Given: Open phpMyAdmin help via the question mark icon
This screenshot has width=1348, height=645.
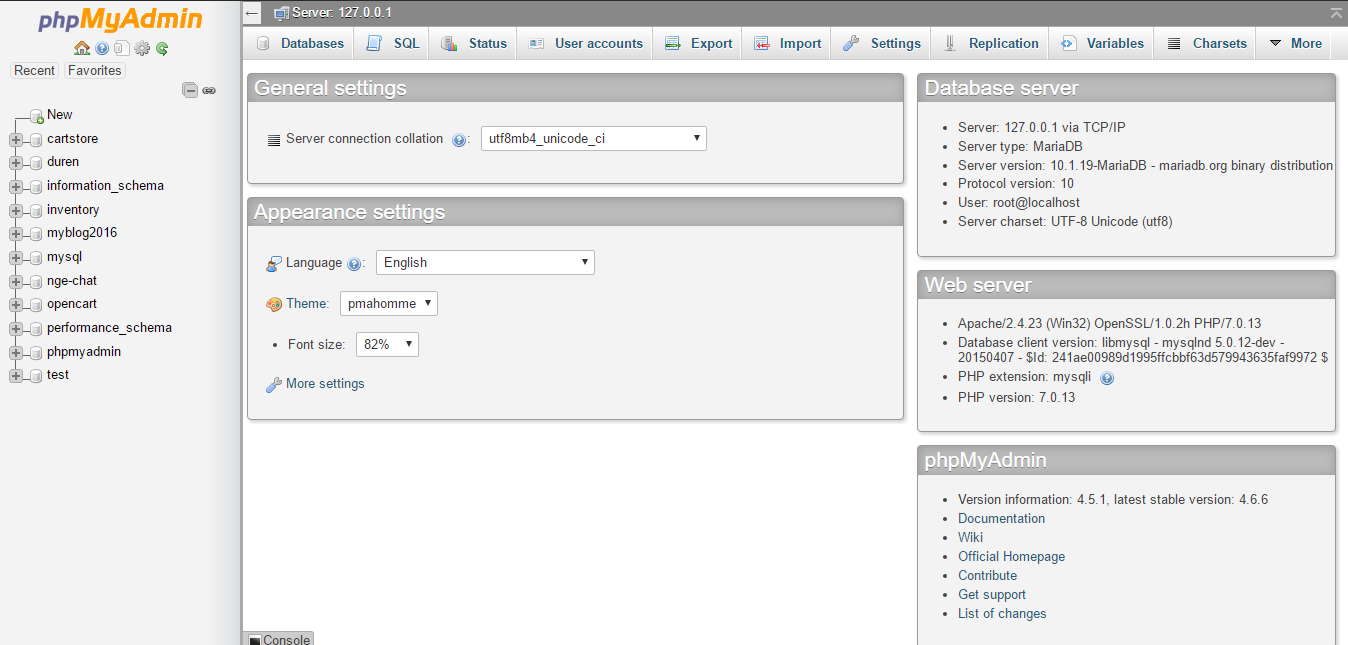Looking at the screenshot, I should click(101, 47).
